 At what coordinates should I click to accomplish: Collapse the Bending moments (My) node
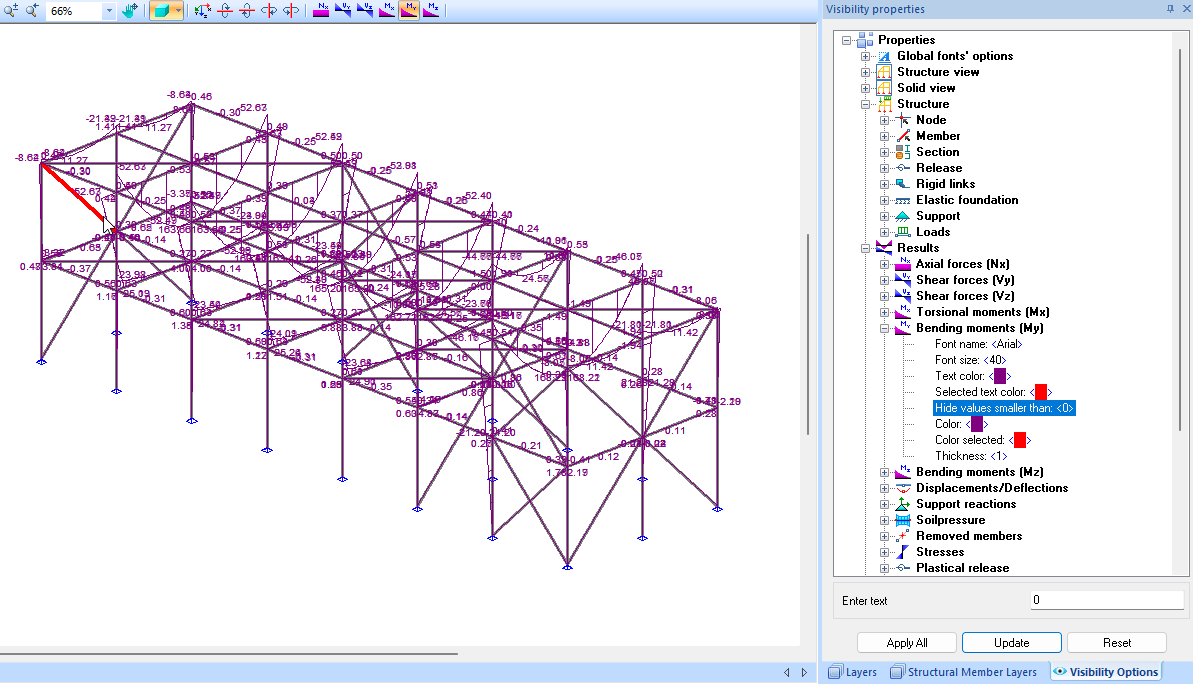(884, 328)
